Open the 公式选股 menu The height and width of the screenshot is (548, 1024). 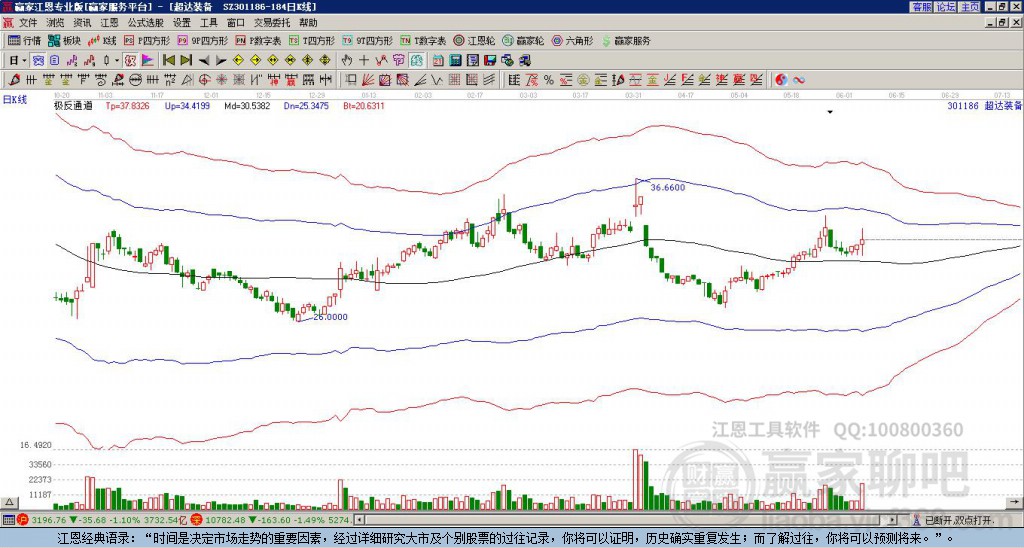146,23
